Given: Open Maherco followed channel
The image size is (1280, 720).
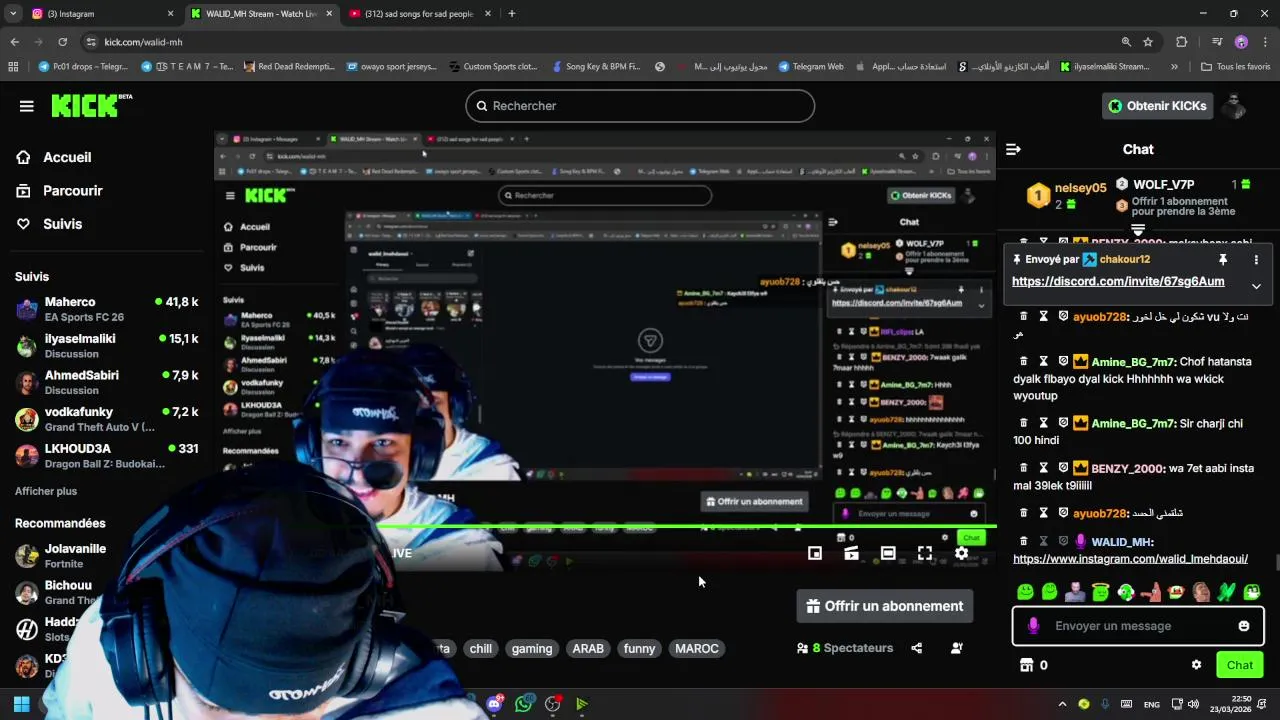Looking at the screenshot, I should pyautogui.click(x=107, y=309).
